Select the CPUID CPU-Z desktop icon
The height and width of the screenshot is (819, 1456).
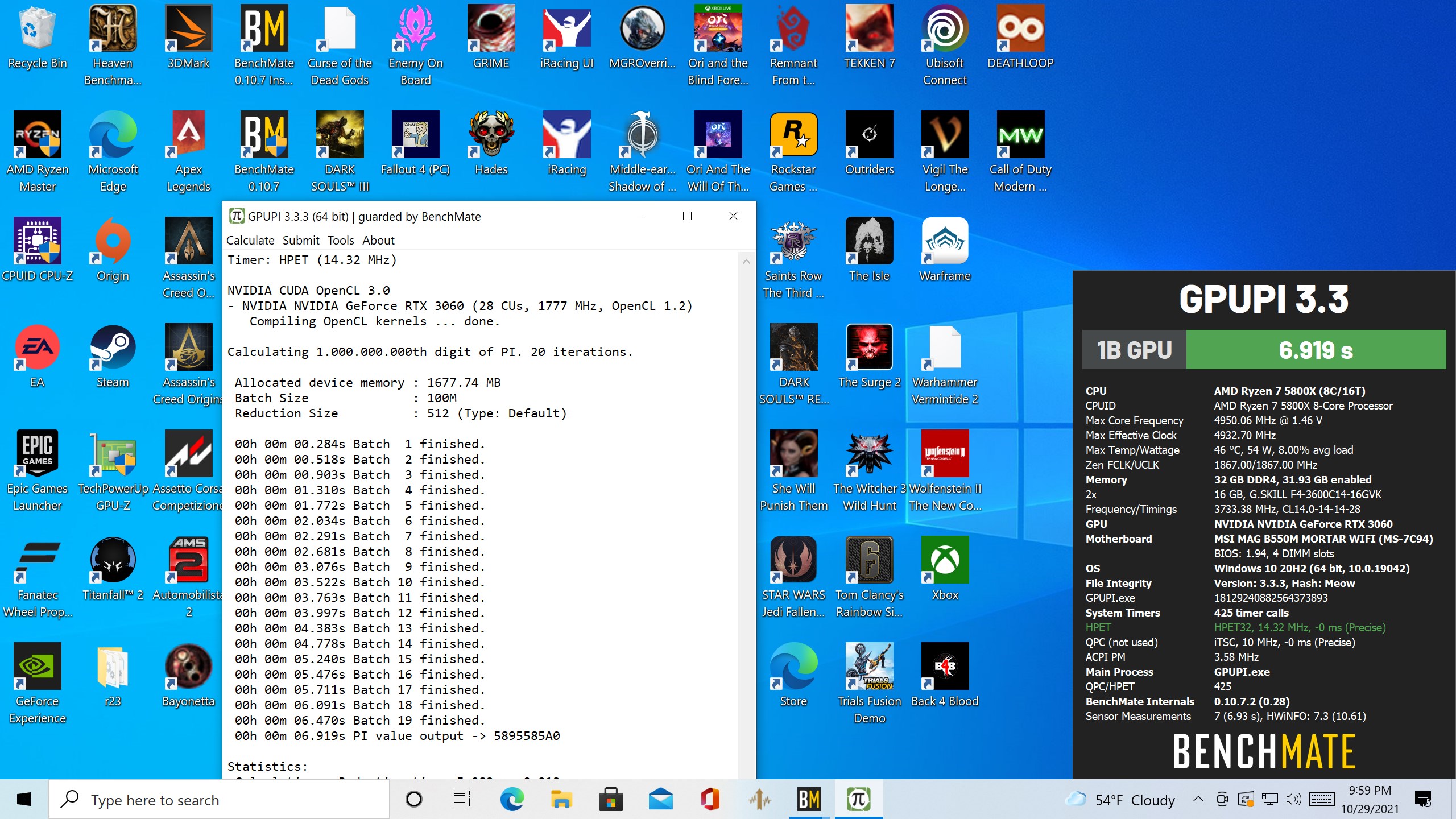38,250
